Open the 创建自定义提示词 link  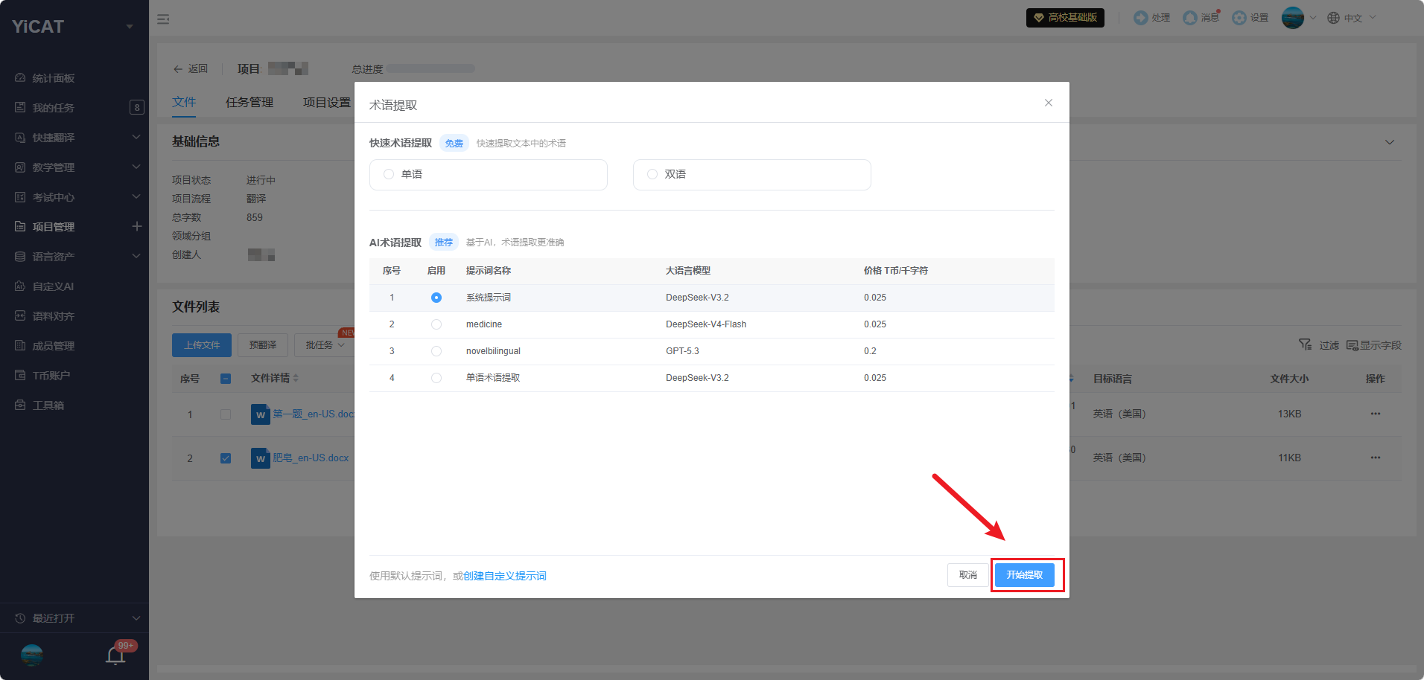(x=505, y=576)
